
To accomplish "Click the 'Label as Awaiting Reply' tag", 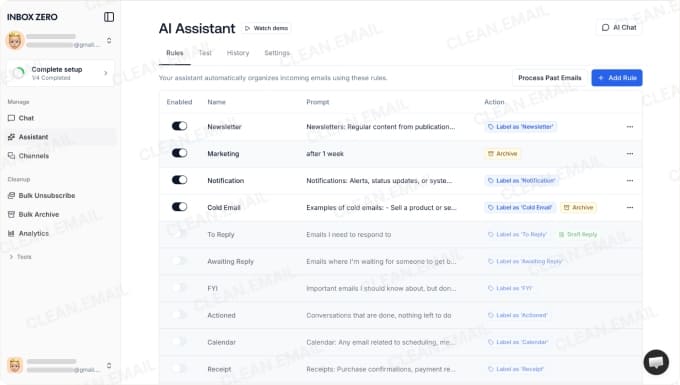I will [525, 261].
